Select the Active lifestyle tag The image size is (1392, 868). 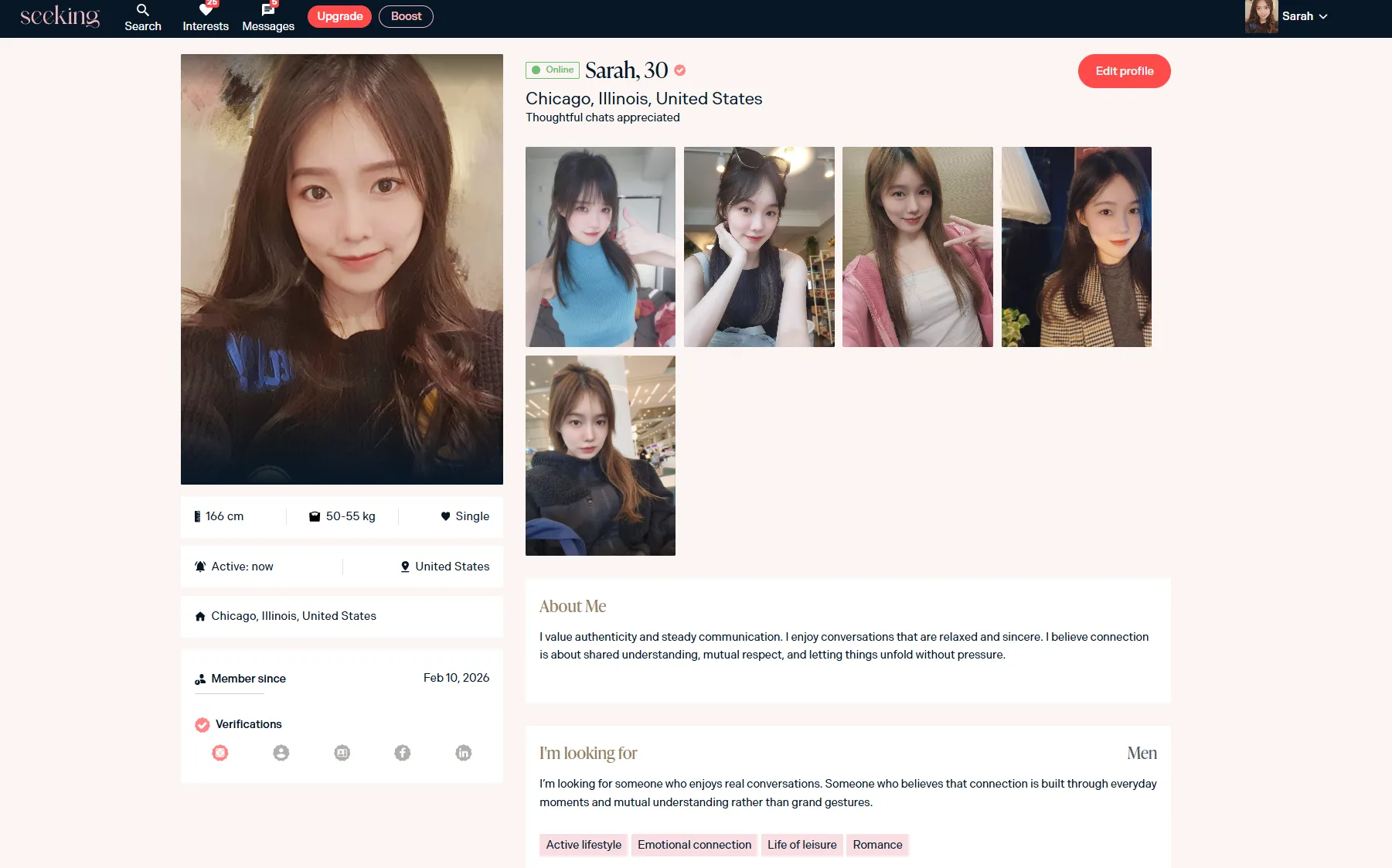tap(584, 845)
